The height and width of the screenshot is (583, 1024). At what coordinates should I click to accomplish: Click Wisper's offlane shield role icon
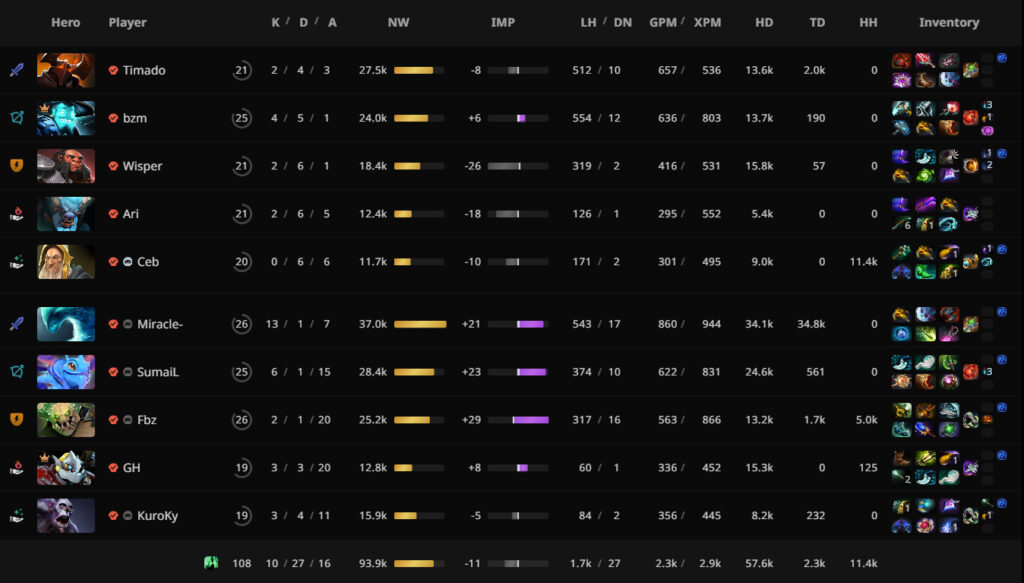click(x=16, y=166)
